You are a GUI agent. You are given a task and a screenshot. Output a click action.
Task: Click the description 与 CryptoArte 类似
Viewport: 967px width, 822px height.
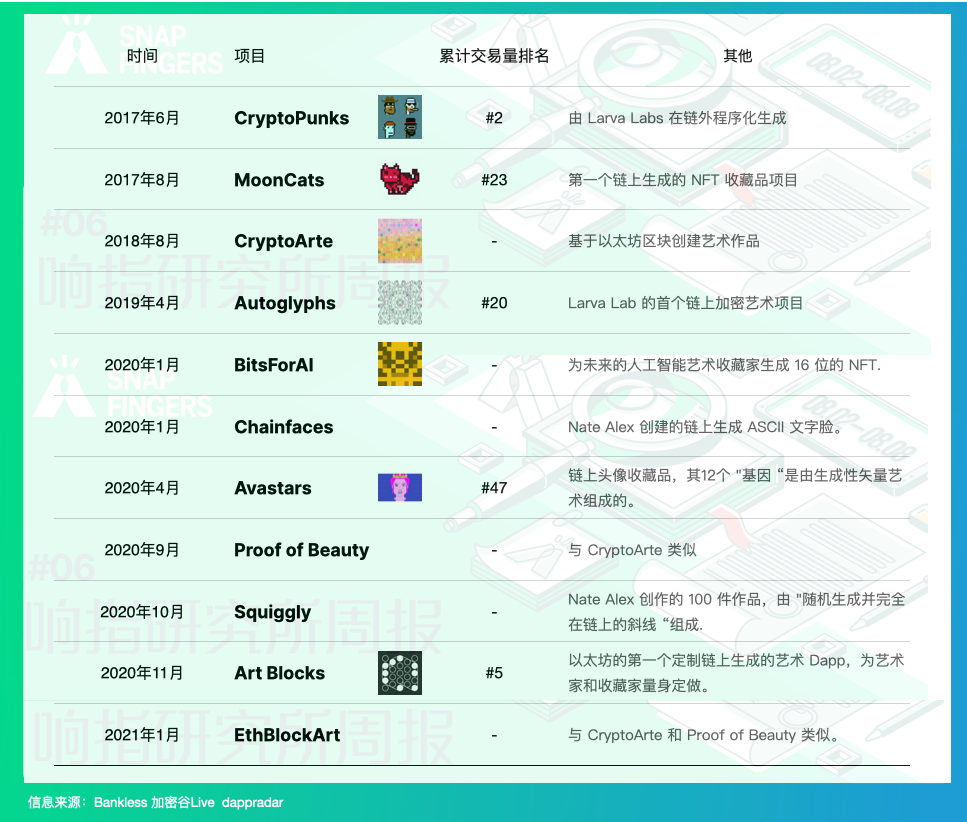coord(632,549)
